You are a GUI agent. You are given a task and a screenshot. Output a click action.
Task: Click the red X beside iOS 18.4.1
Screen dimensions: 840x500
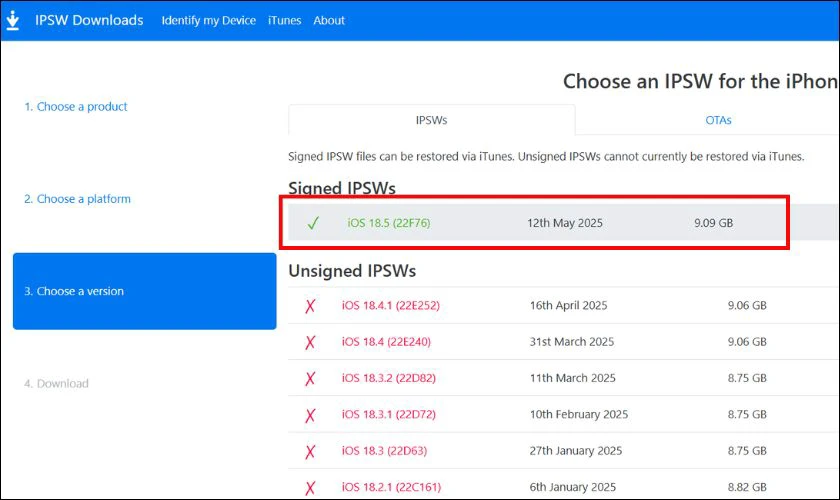click(x=310, y=306)
